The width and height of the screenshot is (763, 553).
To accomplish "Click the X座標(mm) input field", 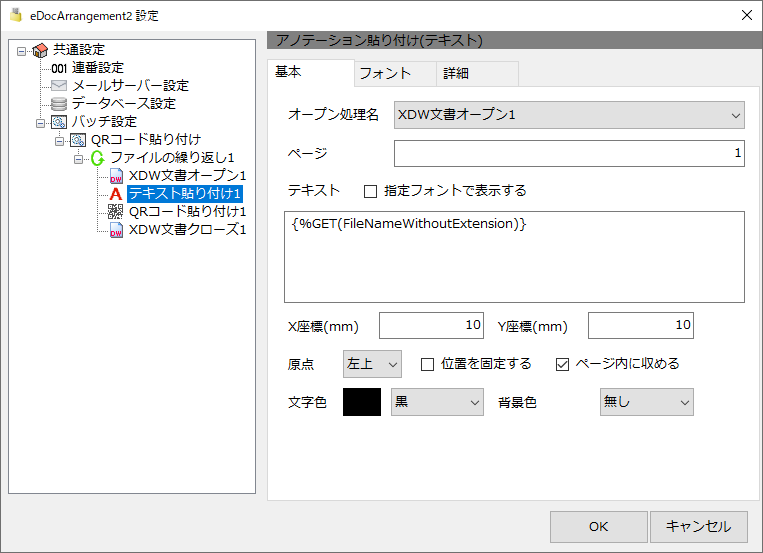I will [x=431, y=325].
